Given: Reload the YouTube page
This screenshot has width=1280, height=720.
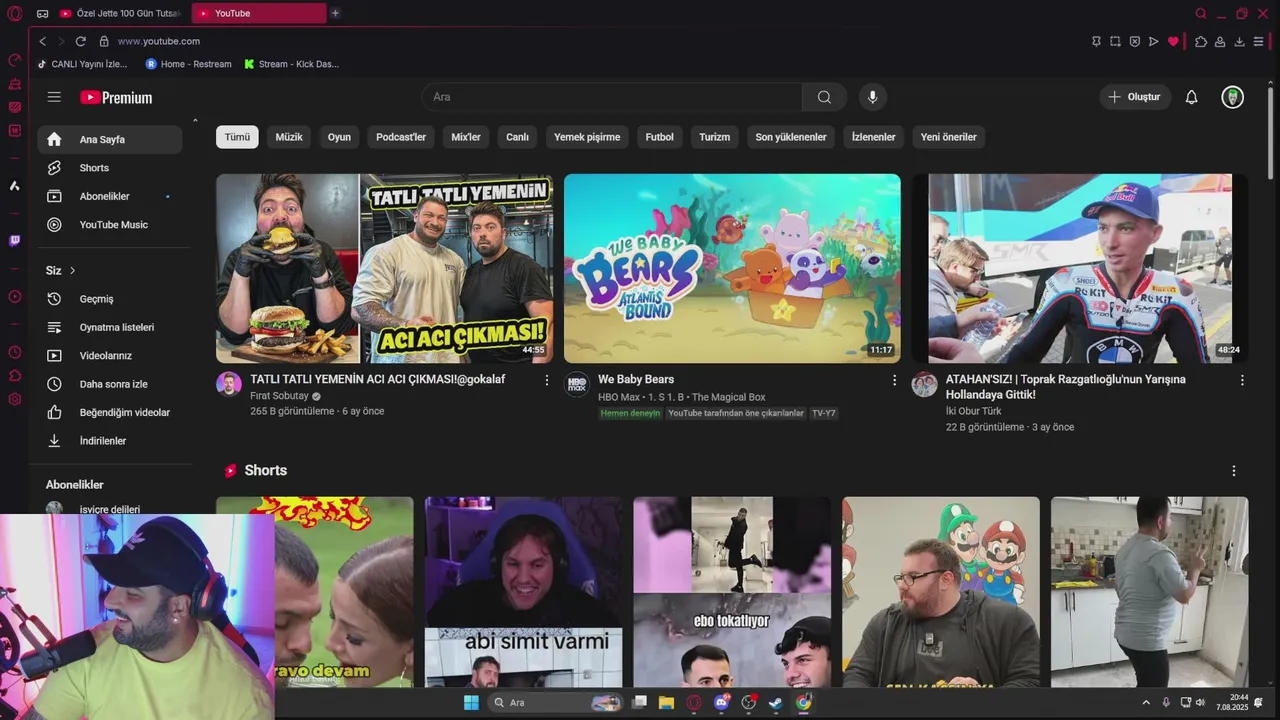Looking at the screenshot, I should tap(80, 41).
